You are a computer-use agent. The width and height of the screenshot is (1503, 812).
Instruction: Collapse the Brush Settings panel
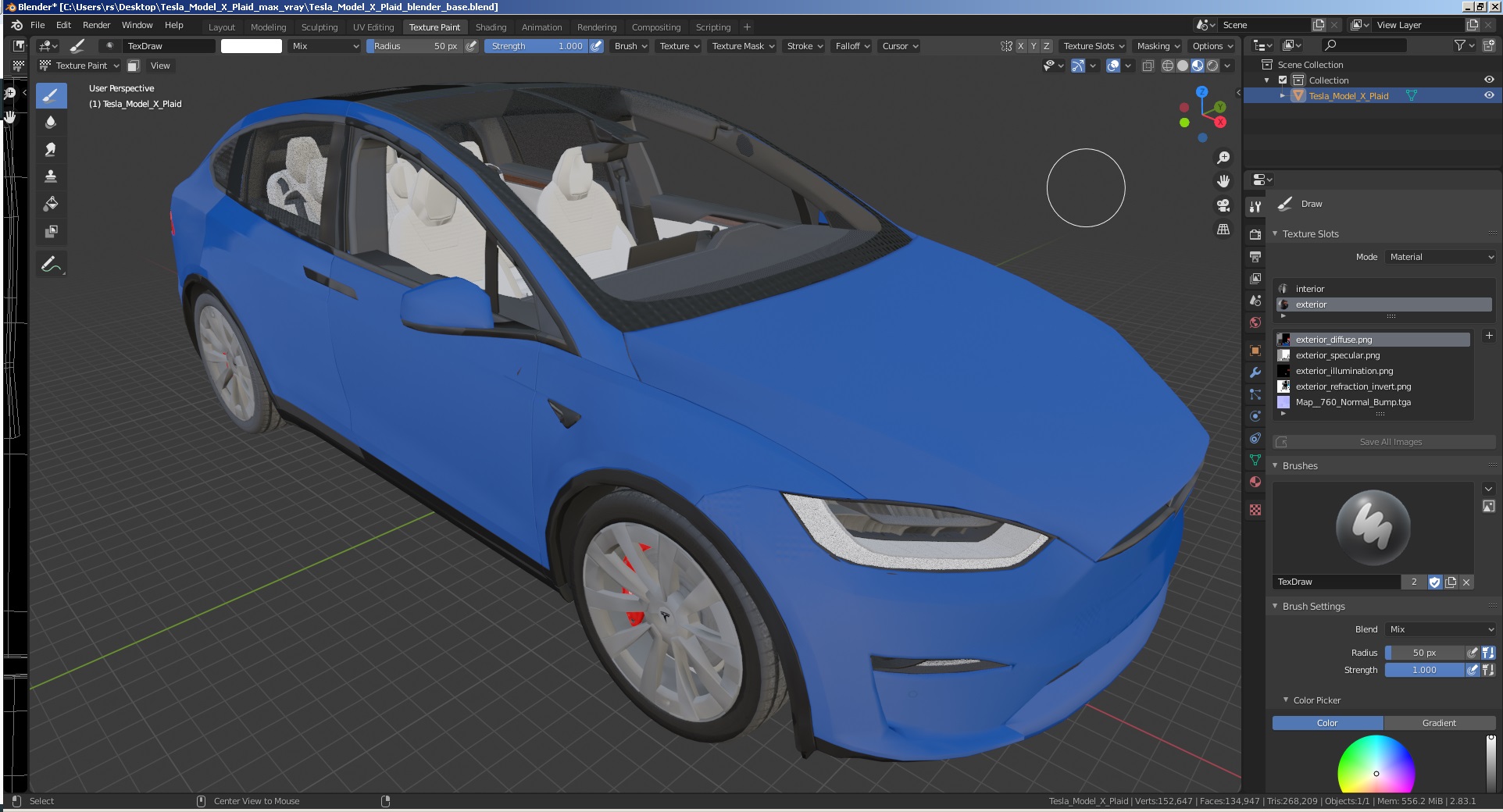[x=1276, y=606]
